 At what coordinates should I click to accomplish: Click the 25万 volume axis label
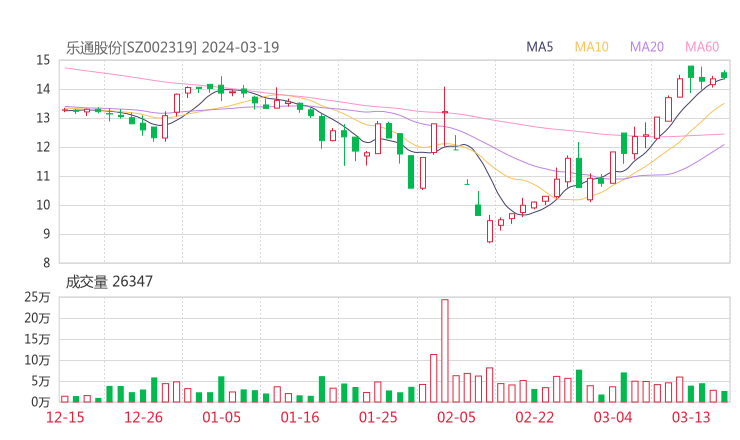tap(37, 297)
